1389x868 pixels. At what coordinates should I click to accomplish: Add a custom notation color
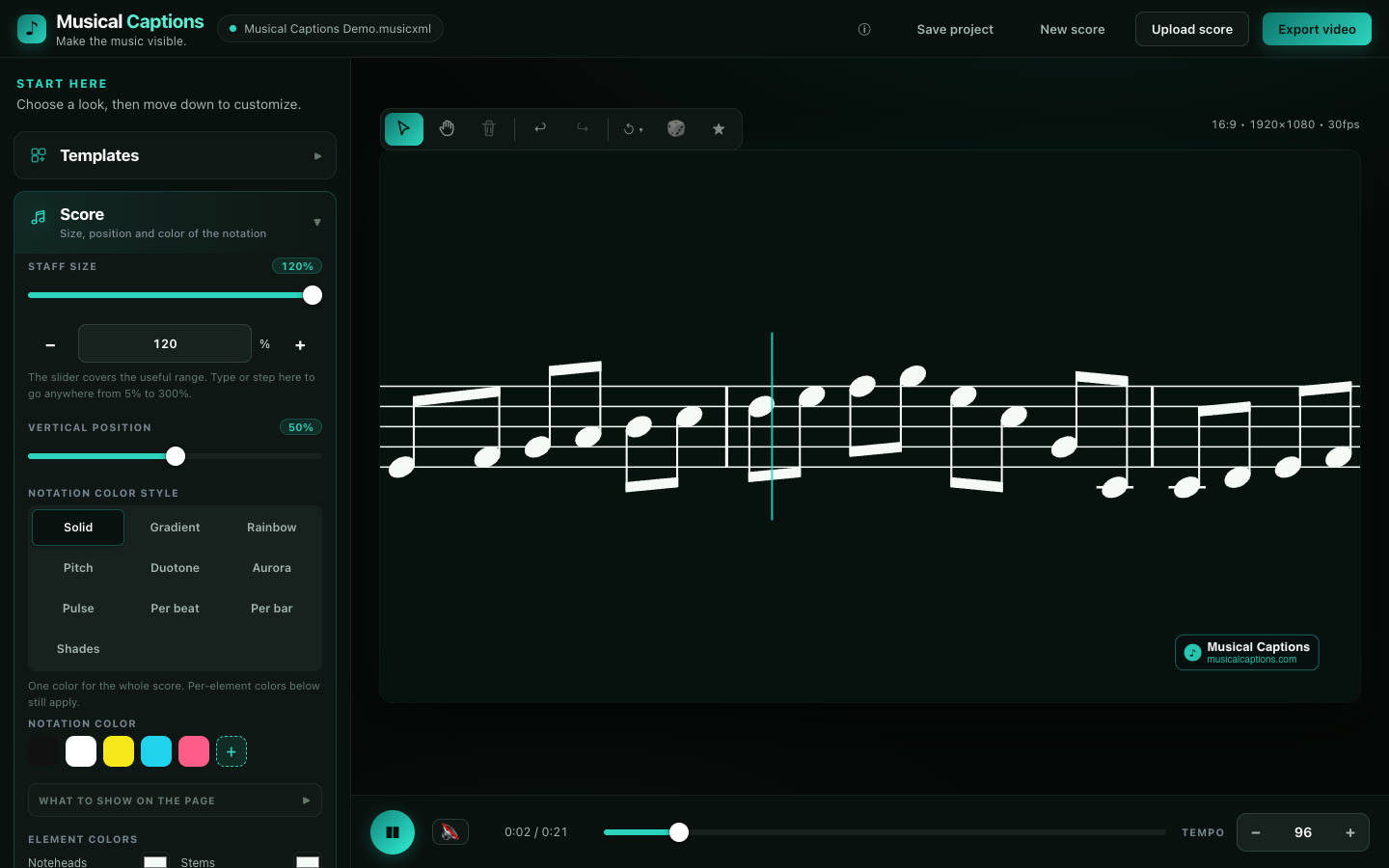(x=231, y=751)
